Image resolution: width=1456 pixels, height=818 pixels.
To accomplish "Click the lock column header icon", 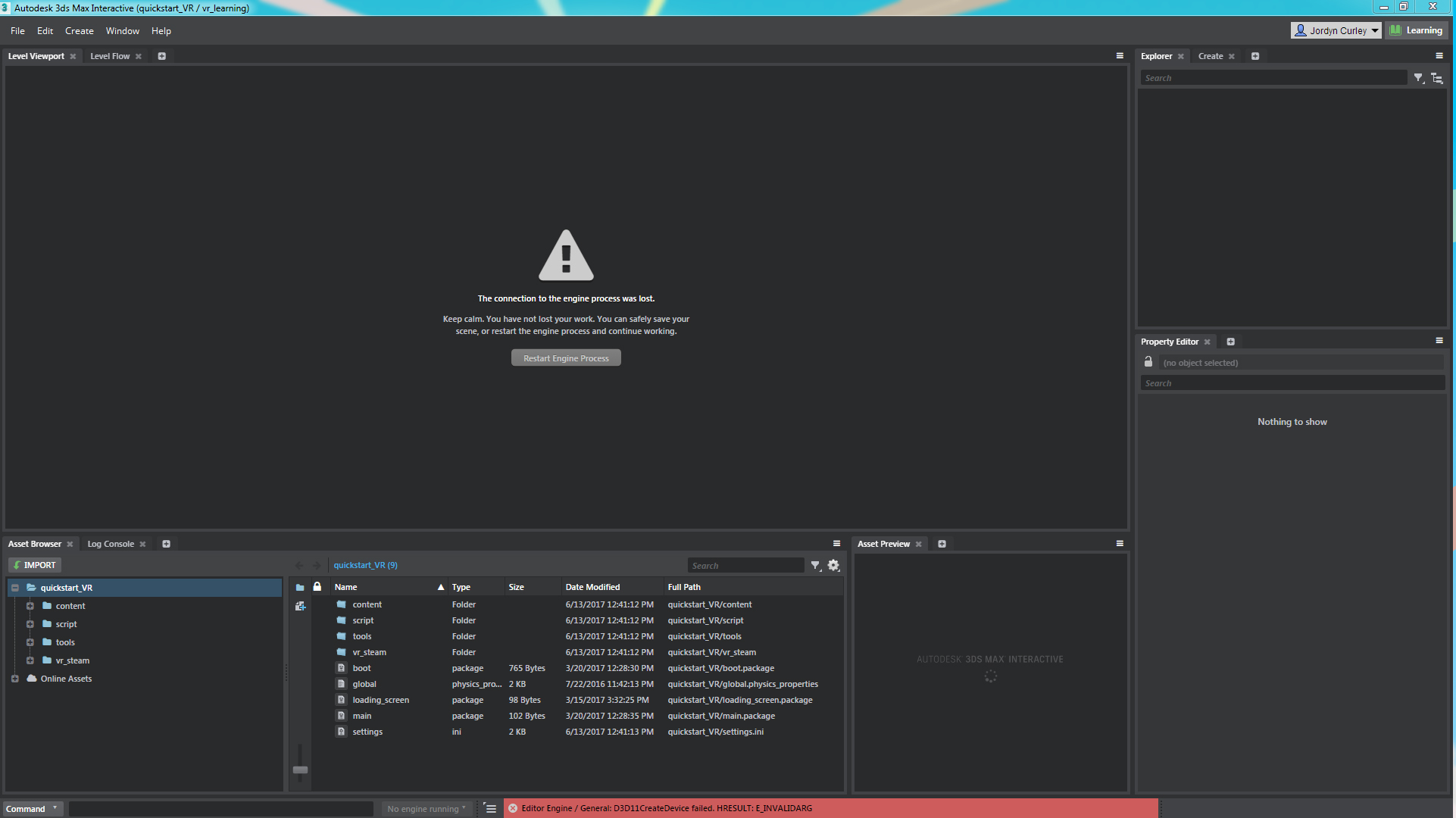I will [317, 587].
